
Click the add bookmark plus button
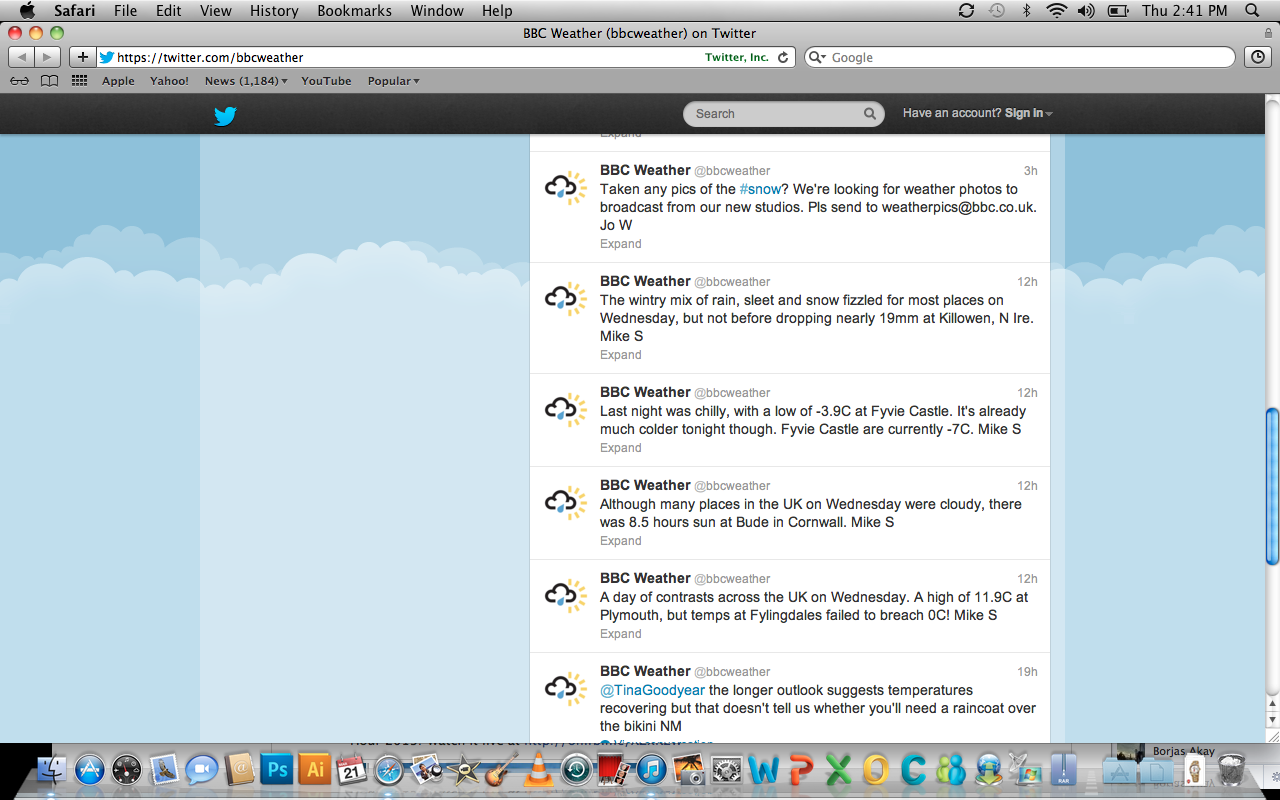82,57
